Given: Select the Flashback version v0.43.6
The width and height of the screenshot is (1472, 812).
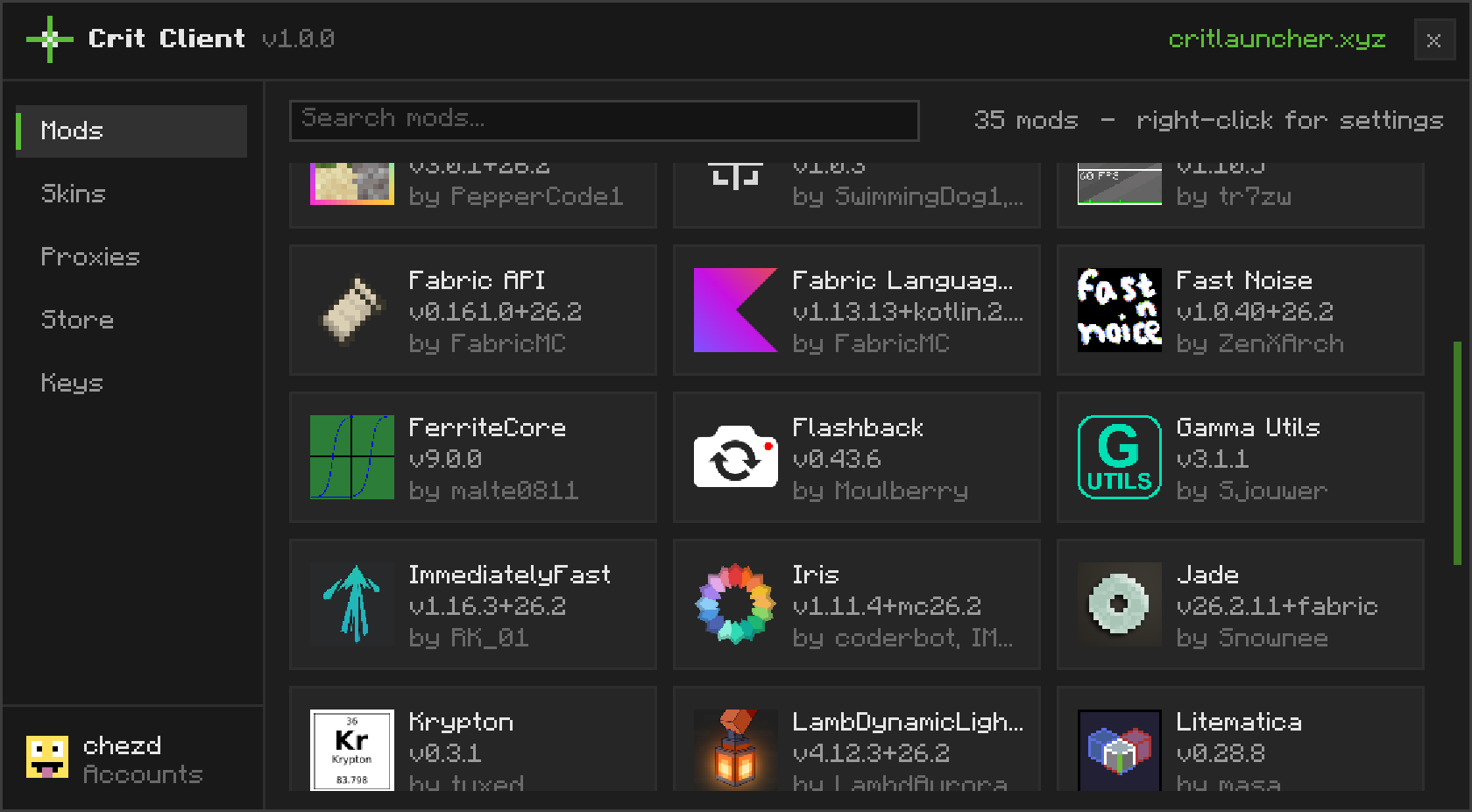Looking at the screenshot, I should (837, 459).
